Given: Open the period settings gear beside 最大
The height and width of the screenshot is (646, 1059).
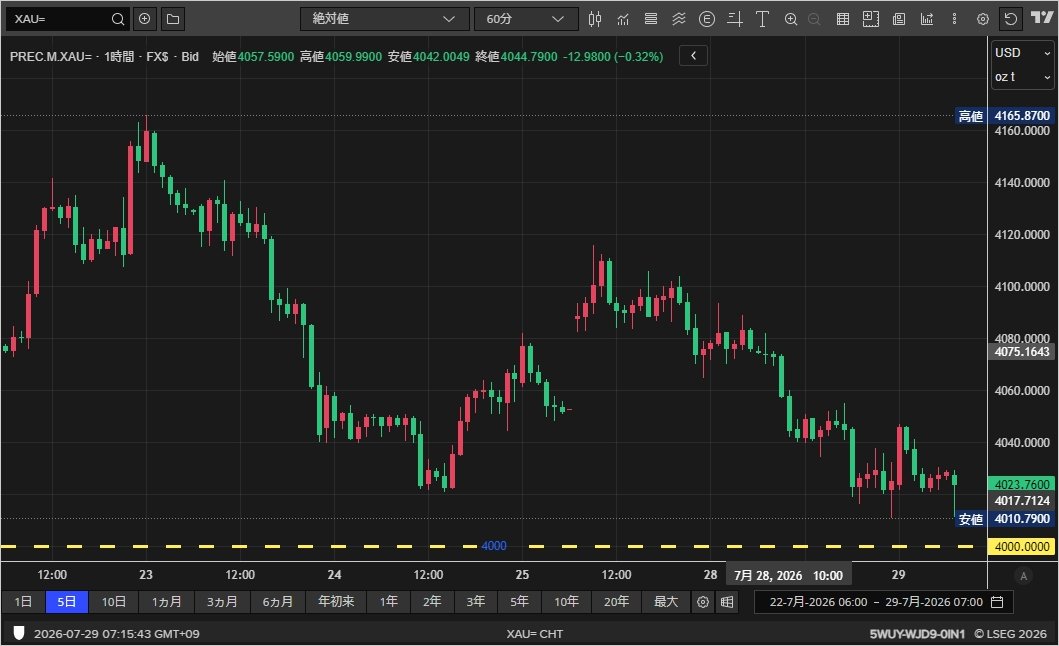Looking at the screenshot, I should pyautogui.click(x=703, y=602).
